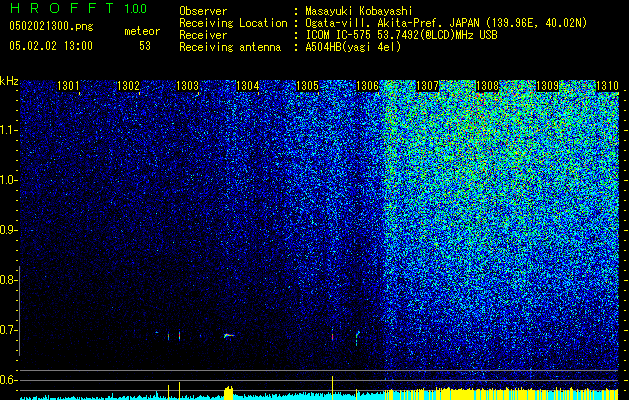Click the meteor count value 53
The height and width of the screenshot is (400, 629).
pyautogui.click(x=145, y=46)
